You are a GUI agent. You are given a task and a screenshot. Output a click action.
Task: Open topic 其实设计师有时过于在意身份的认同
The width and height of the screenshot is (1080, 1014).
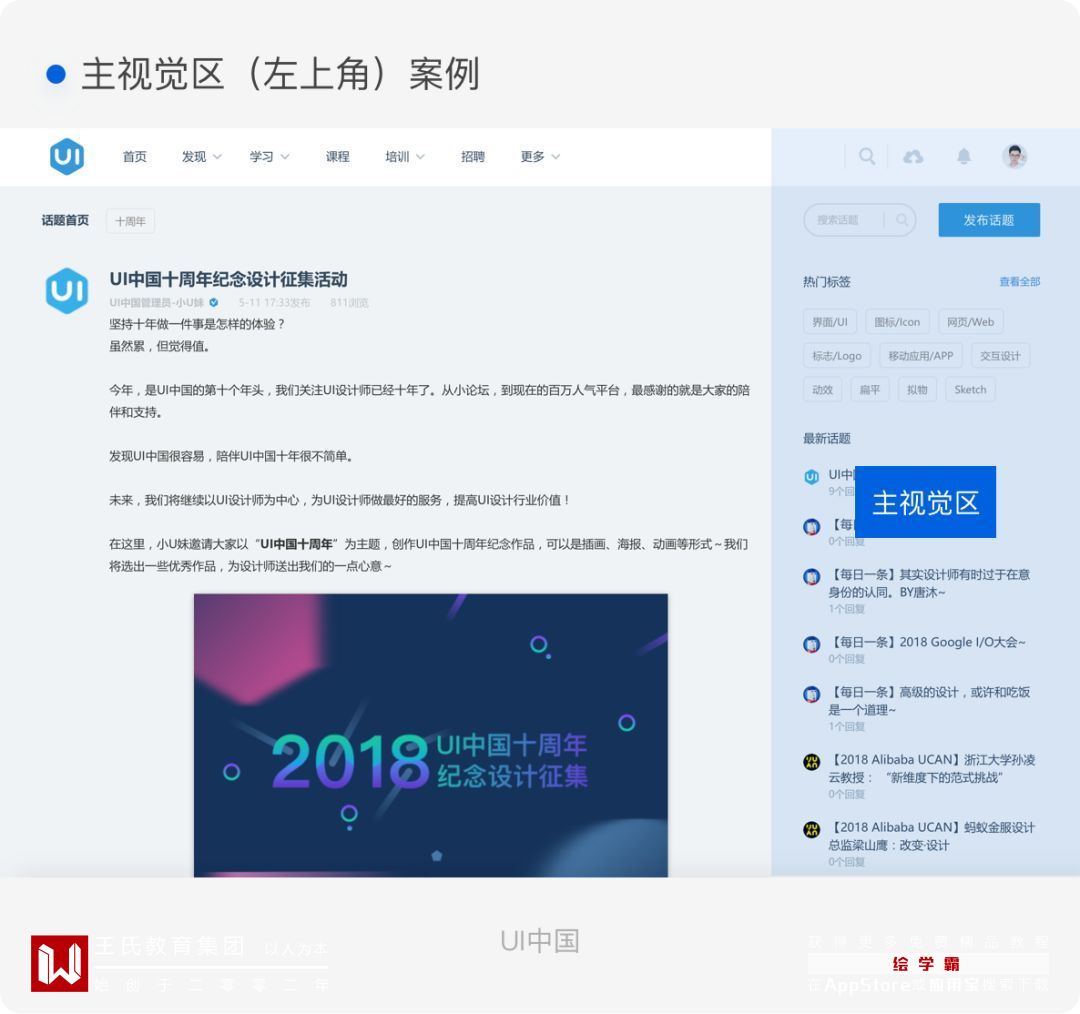[x=929, y=583]
